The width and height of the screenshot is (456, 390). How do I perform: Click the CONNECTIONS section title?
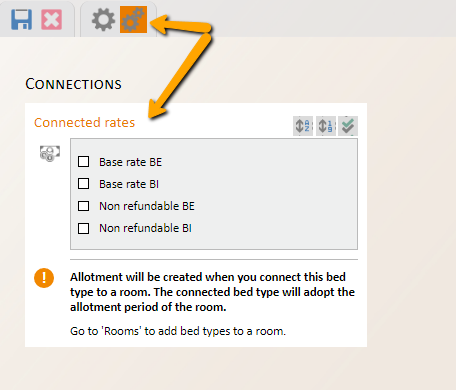tap(73, 84)
